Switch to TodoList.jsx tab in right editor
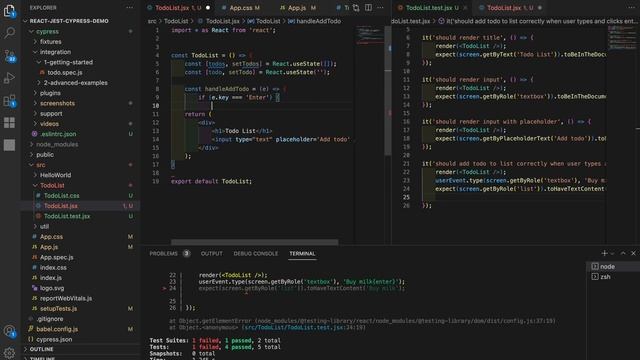The image size is (640, 360). click(511, 8)
